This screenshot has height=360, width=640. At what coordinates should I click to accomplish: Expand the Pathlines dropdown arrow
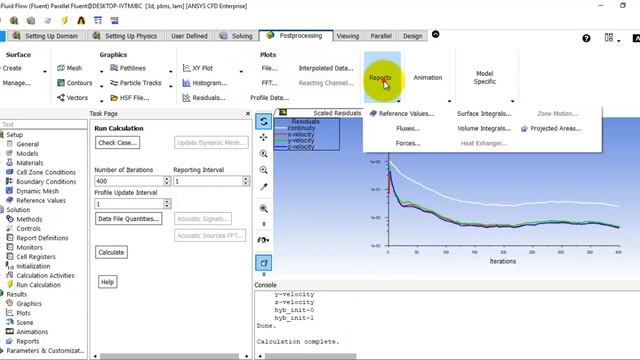(x=171, y=71)
